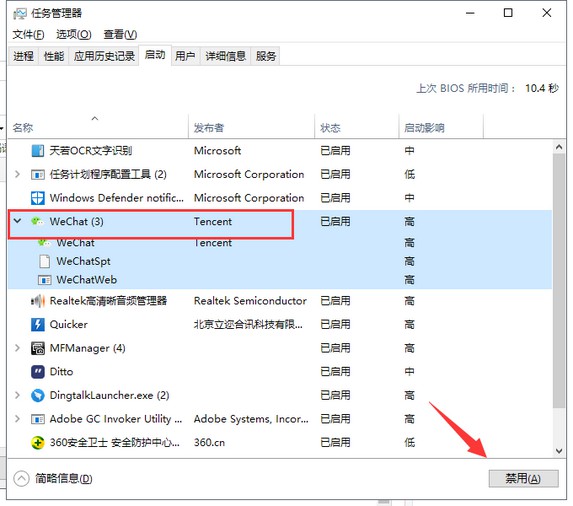Click the DingtalkLauncher.exe blue icon

(x=38, y=395)
